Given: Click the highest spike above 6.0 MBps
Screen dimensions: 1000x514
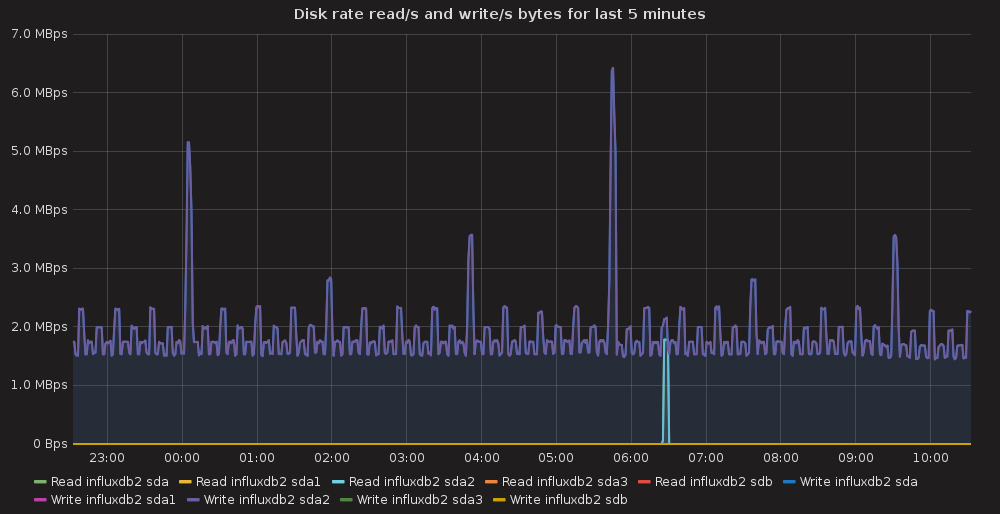Looking at the screenshot, I should 612,70.
